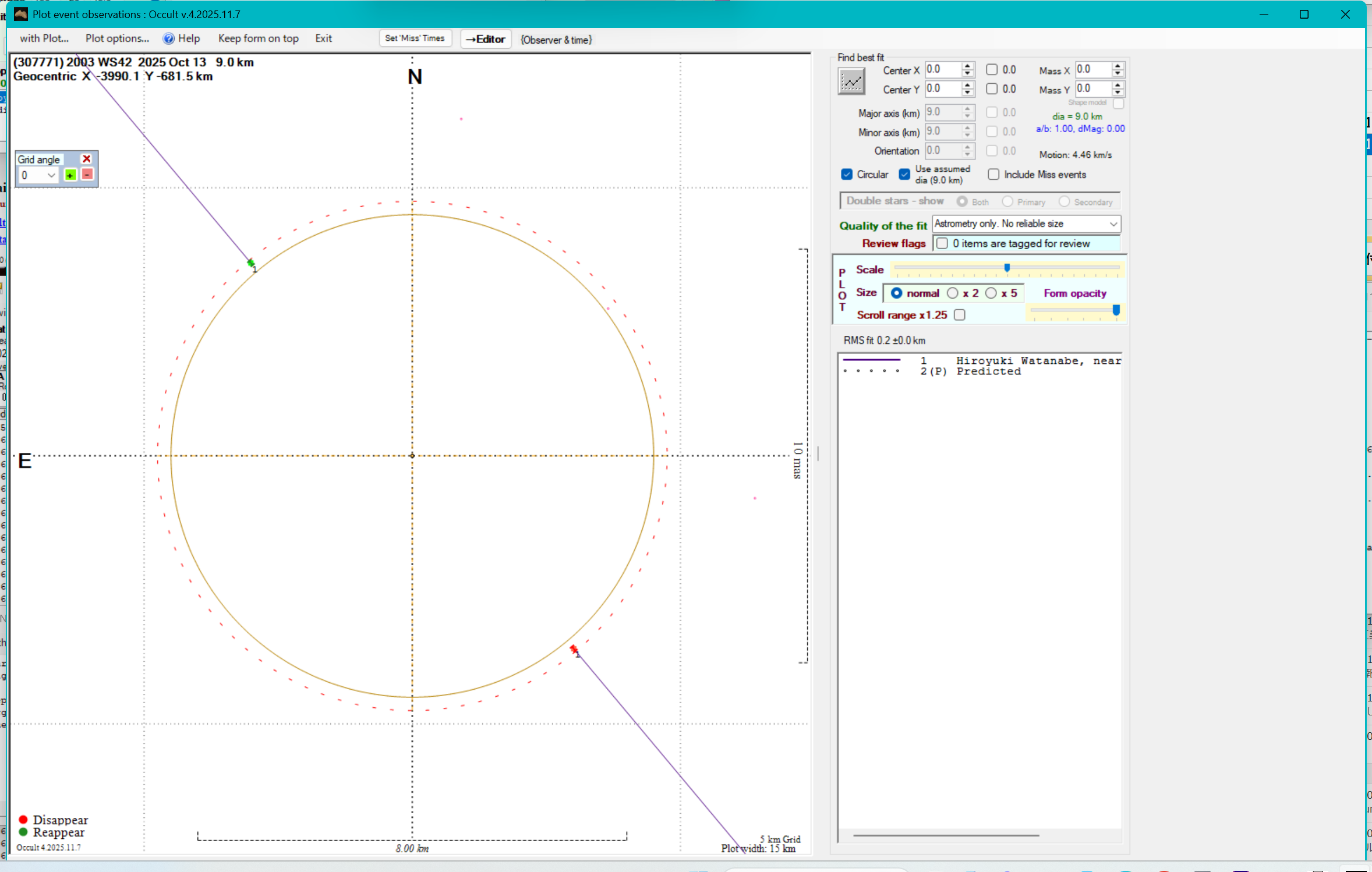
Task: Open the Plot options... menu
Action: [117, 38]
